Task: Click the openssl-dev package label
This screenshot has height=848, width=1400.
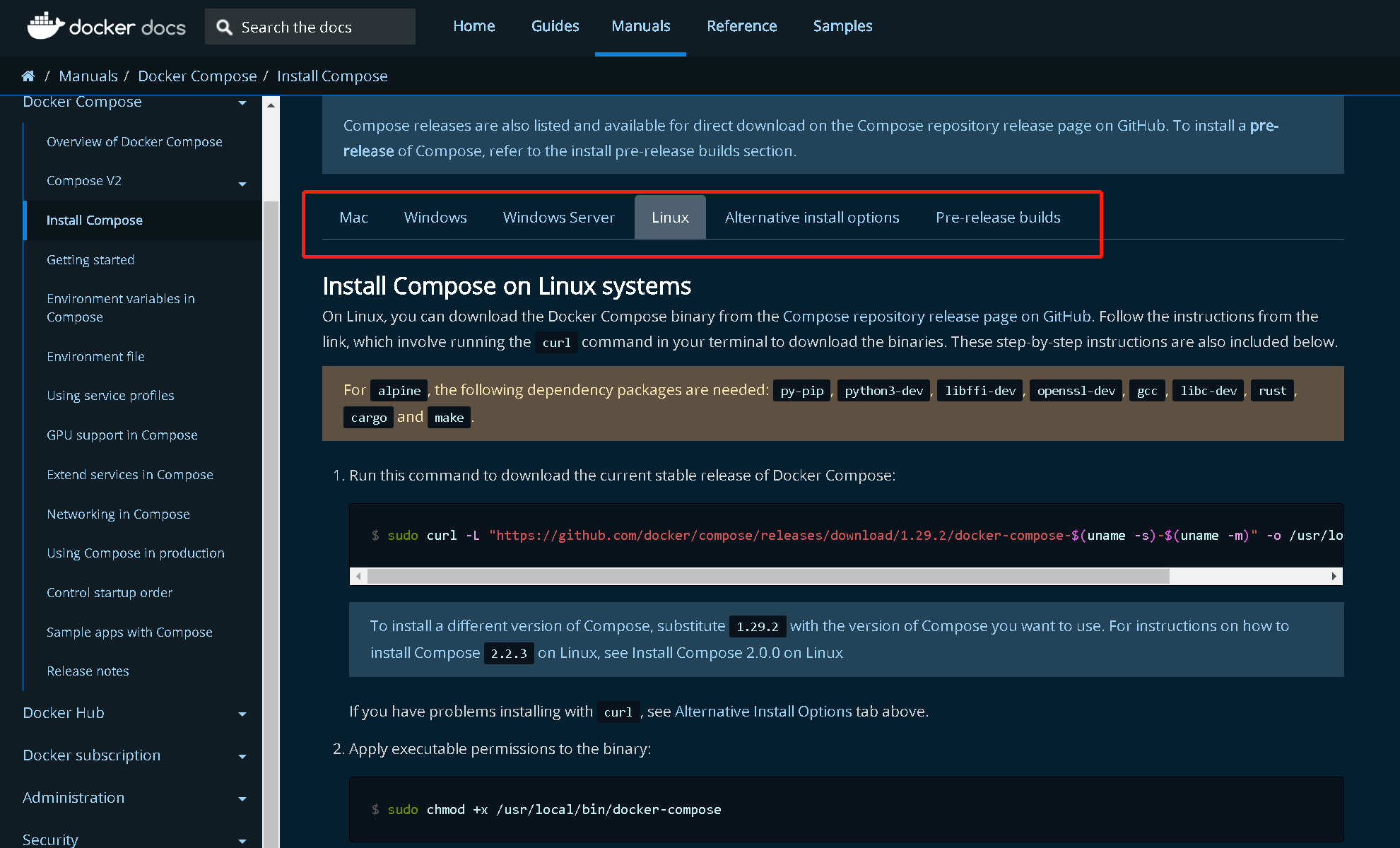Action: (x=1076, y=390)
